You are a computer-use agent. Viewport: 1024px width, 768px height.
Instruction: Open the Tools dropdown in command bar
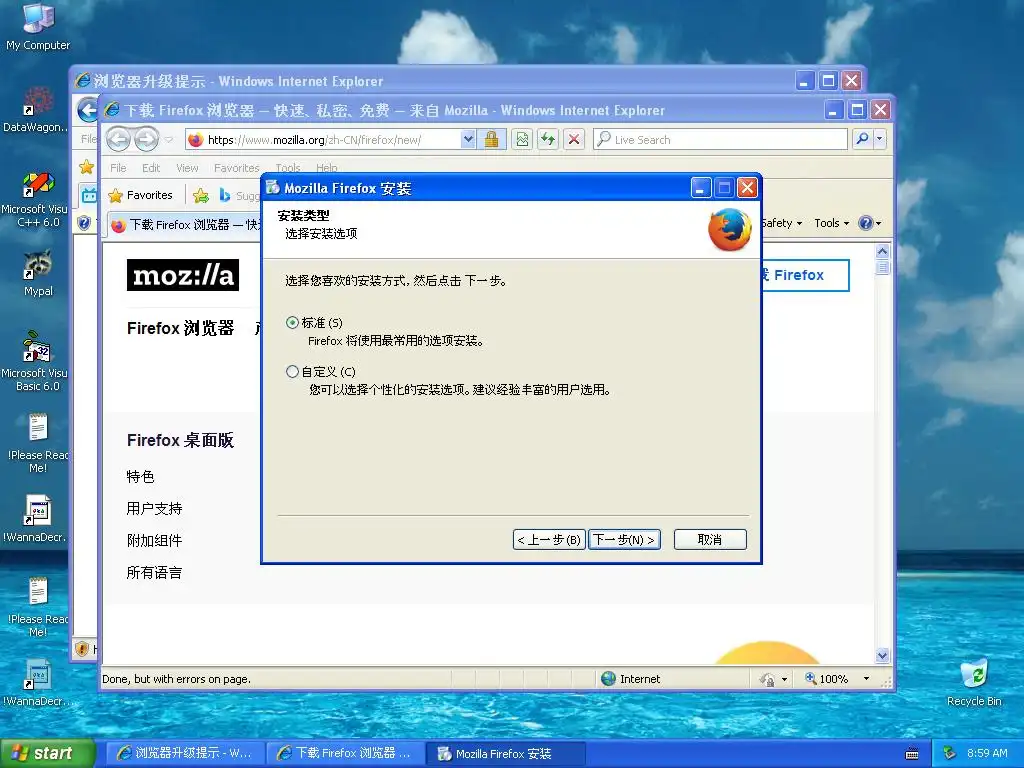click(x=831, y=223)
